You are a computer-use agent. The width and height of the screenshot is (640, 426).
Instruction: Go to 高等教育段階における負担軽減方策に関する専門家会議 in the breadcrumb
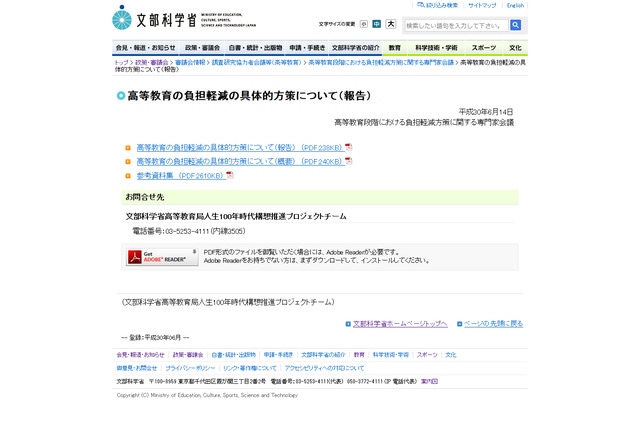pos(381,62)
